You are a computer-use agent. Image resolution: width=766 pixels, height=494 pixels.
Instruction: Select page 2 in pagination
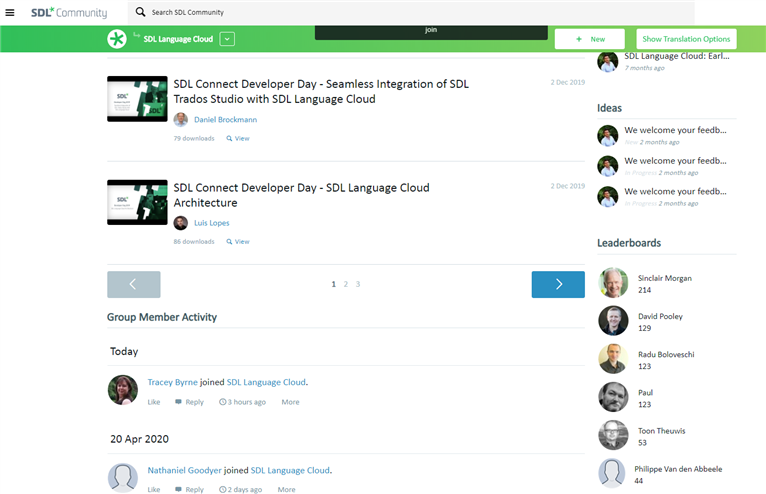tap(346, 284)
